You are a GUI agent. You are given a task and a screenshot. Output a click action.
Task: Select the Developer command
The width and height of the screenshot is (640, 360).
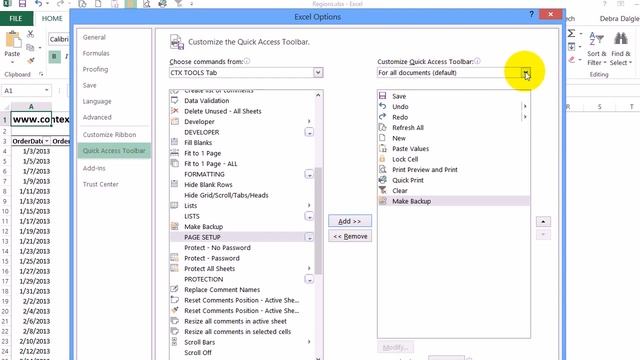(x=242, y=122)
